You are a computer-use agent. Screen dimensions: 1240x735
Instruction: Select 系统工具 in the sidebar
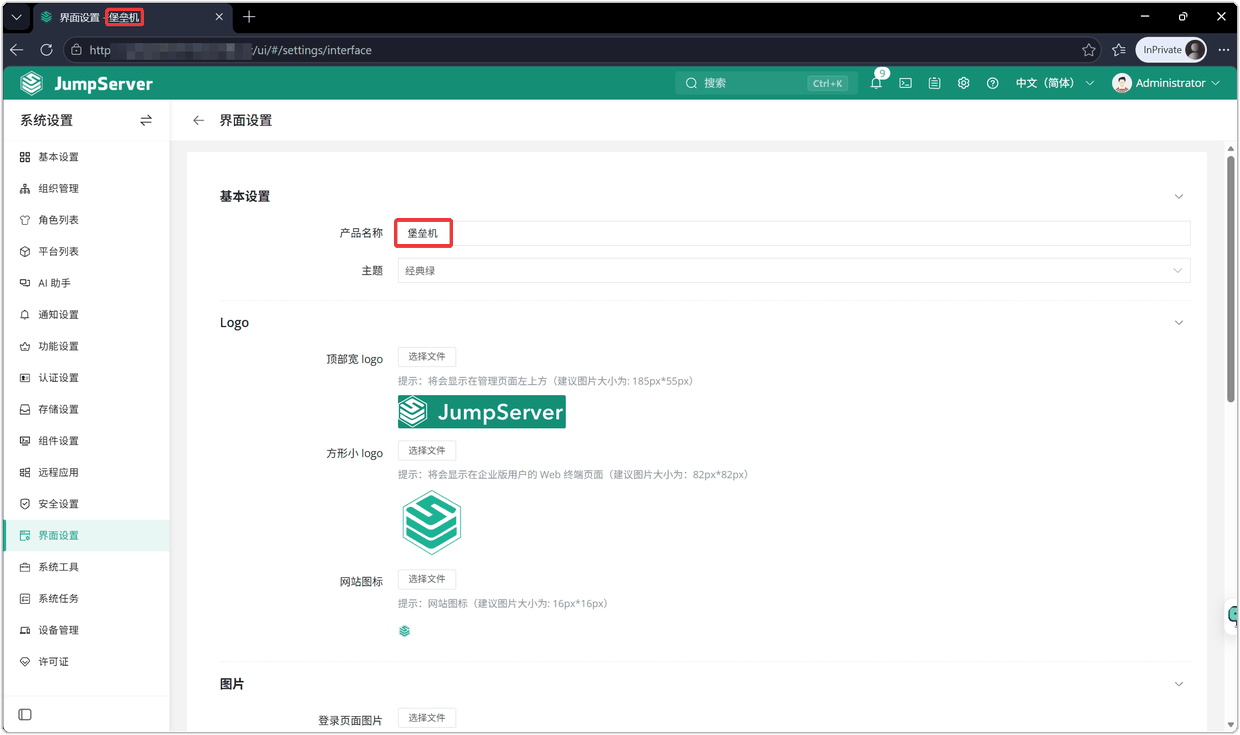point(86,567)
